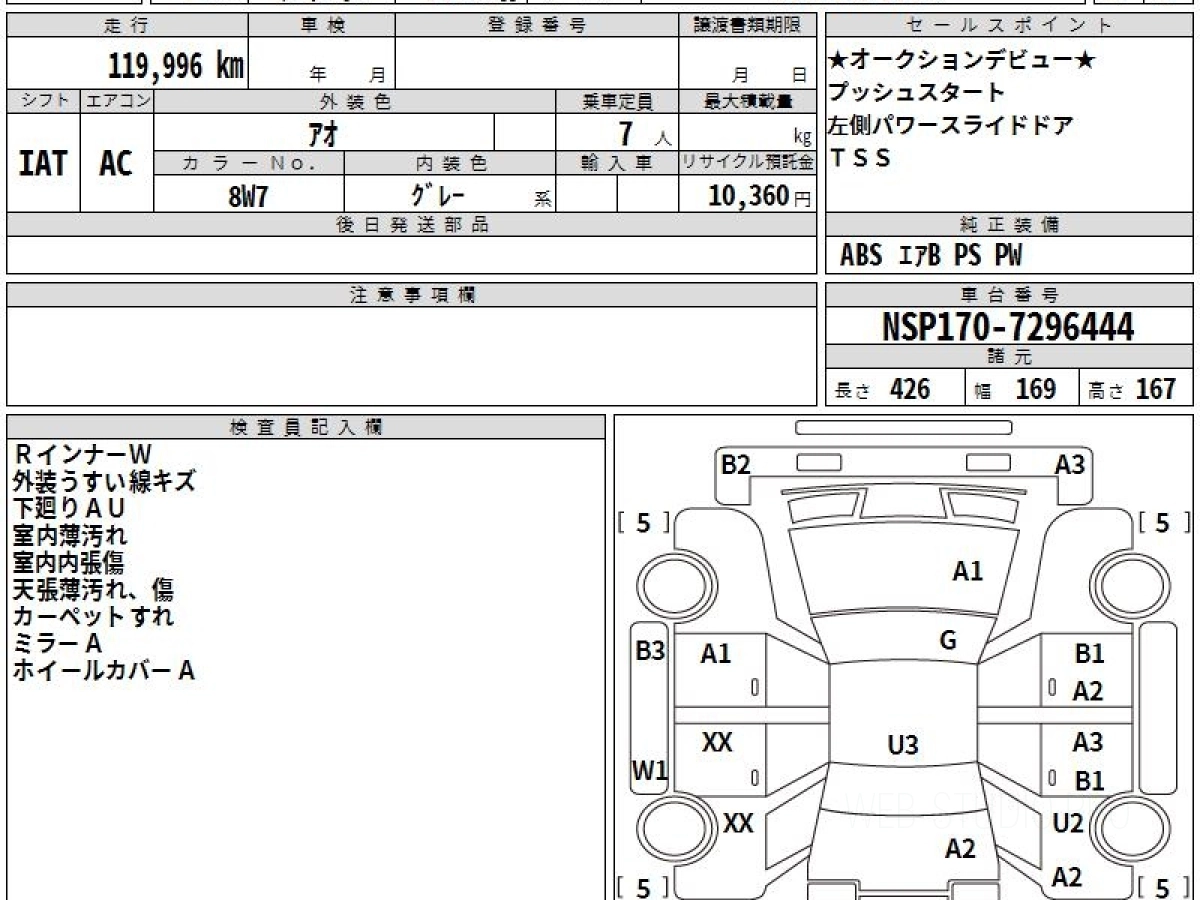The width and height of the screenshot is (1200, 900).
Task: Click the note 天張薄汚れ、傷
Action: click(x=93, y=590)
